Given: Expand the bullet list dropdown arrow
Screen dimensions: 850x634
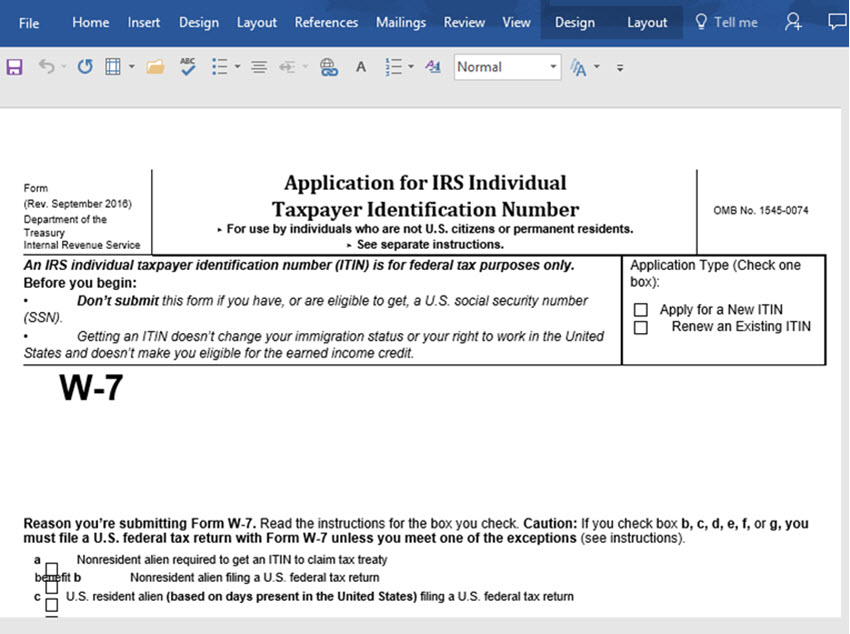Looking at the screenshot, I should click(237, 67).
